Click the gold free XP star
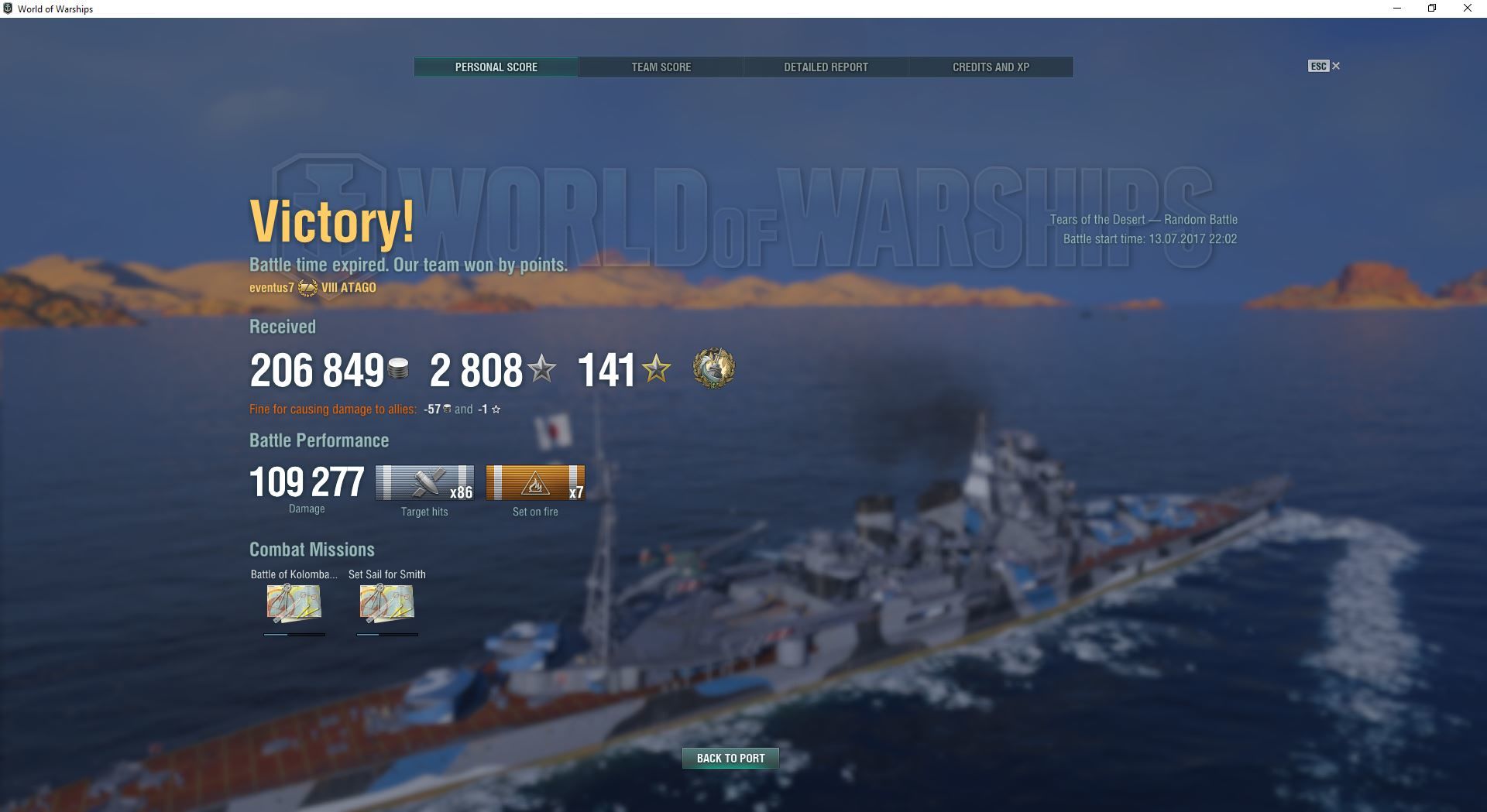The image size is (1487, 812). tap(656, 368)
